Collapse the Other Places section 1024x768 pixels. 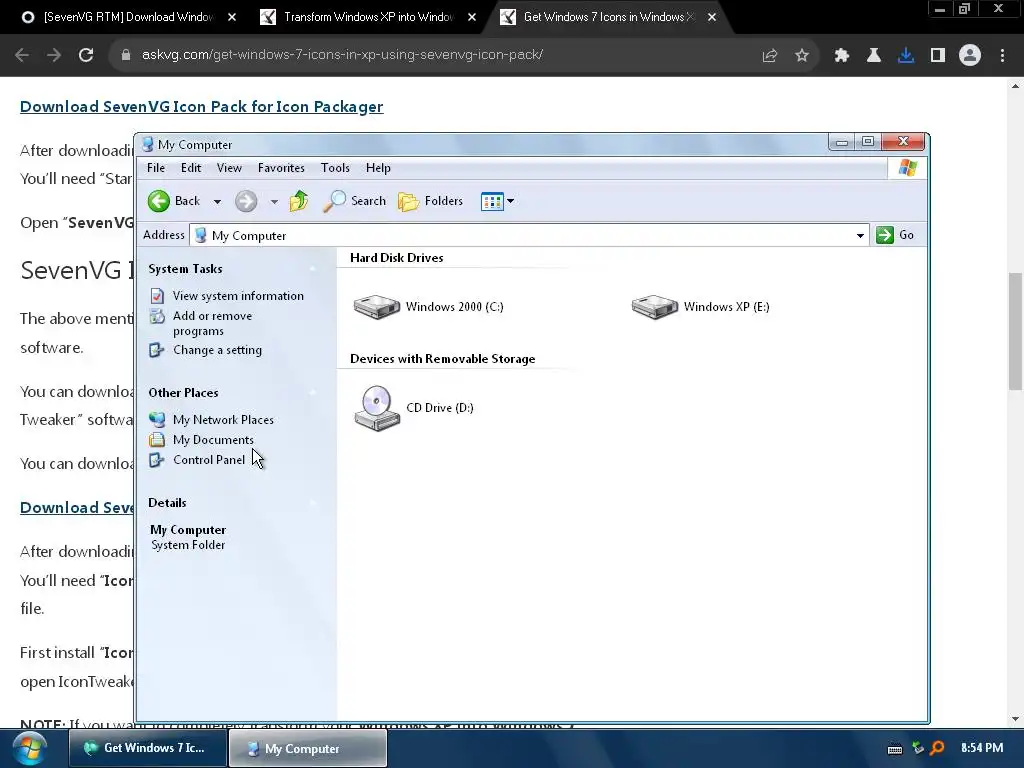tap(313, 392)
